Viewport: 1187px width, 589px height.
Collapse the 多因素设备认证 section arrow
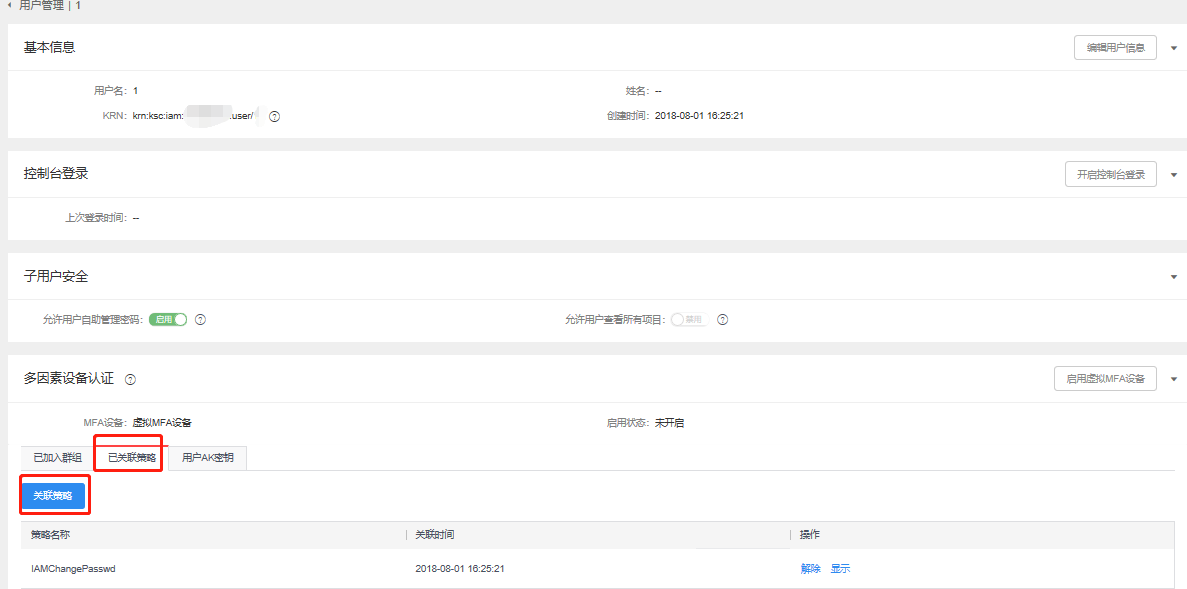click(x=1173, y=380)
